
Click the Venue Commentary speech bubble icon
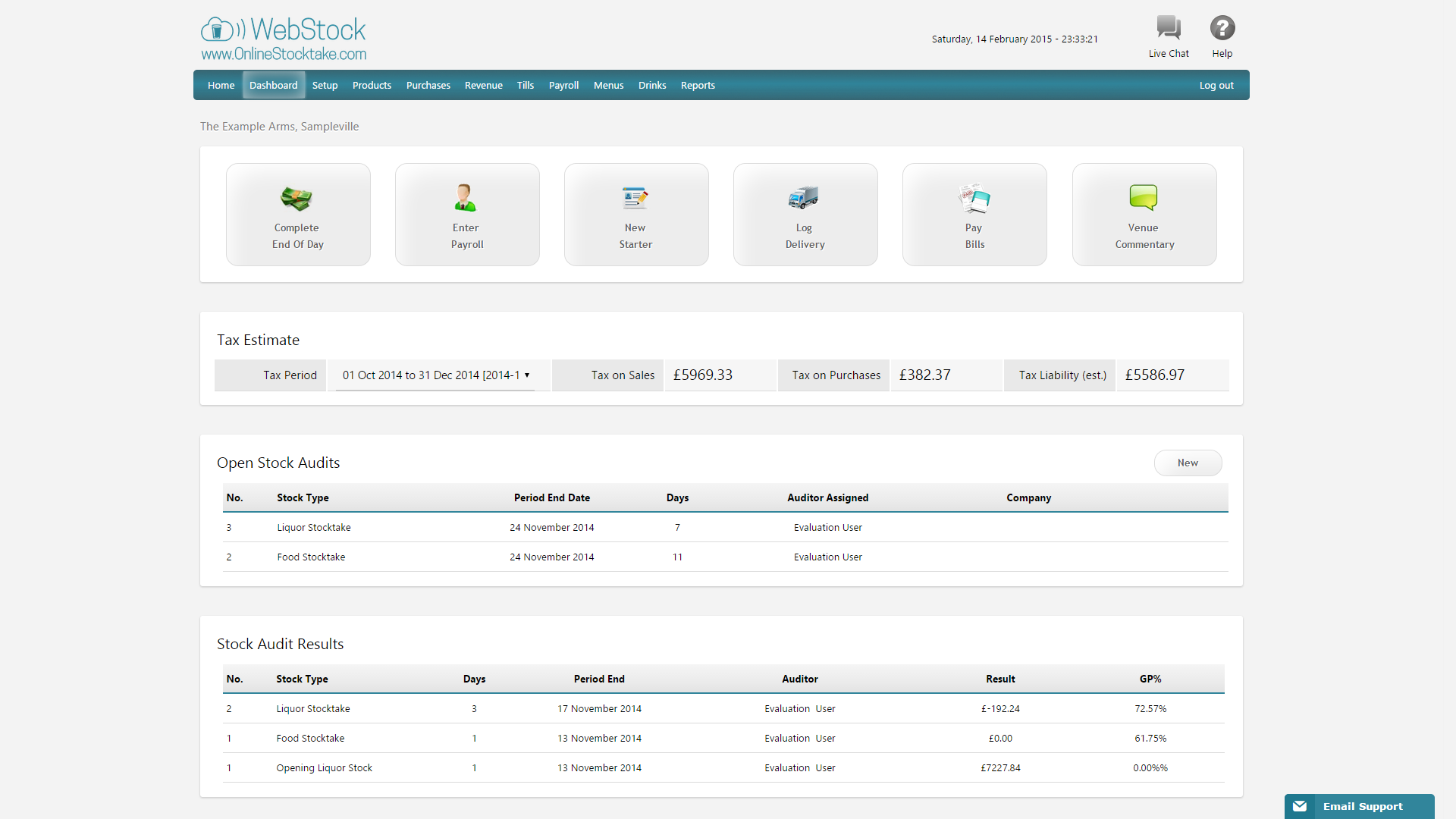click(1143, 198)
